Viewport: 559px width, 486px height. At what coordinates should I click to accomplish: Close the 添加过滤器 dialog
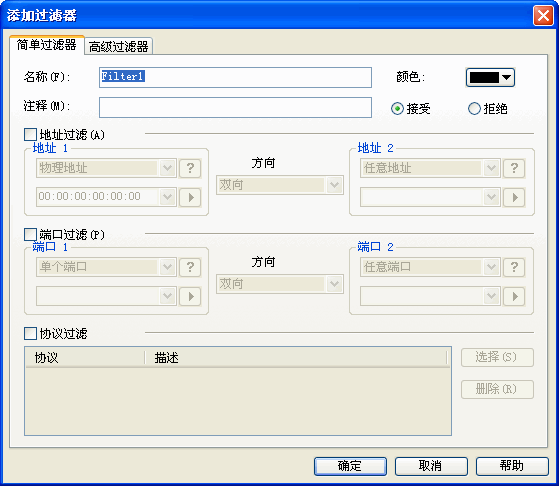543,16
